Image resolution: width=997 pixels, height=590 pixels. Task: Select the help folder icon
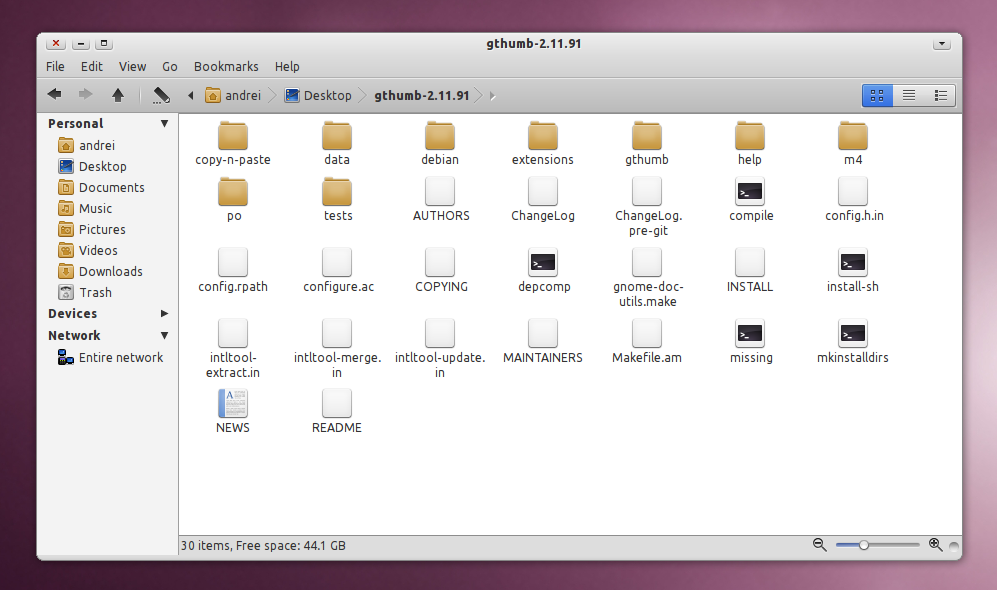click(750, 135)
